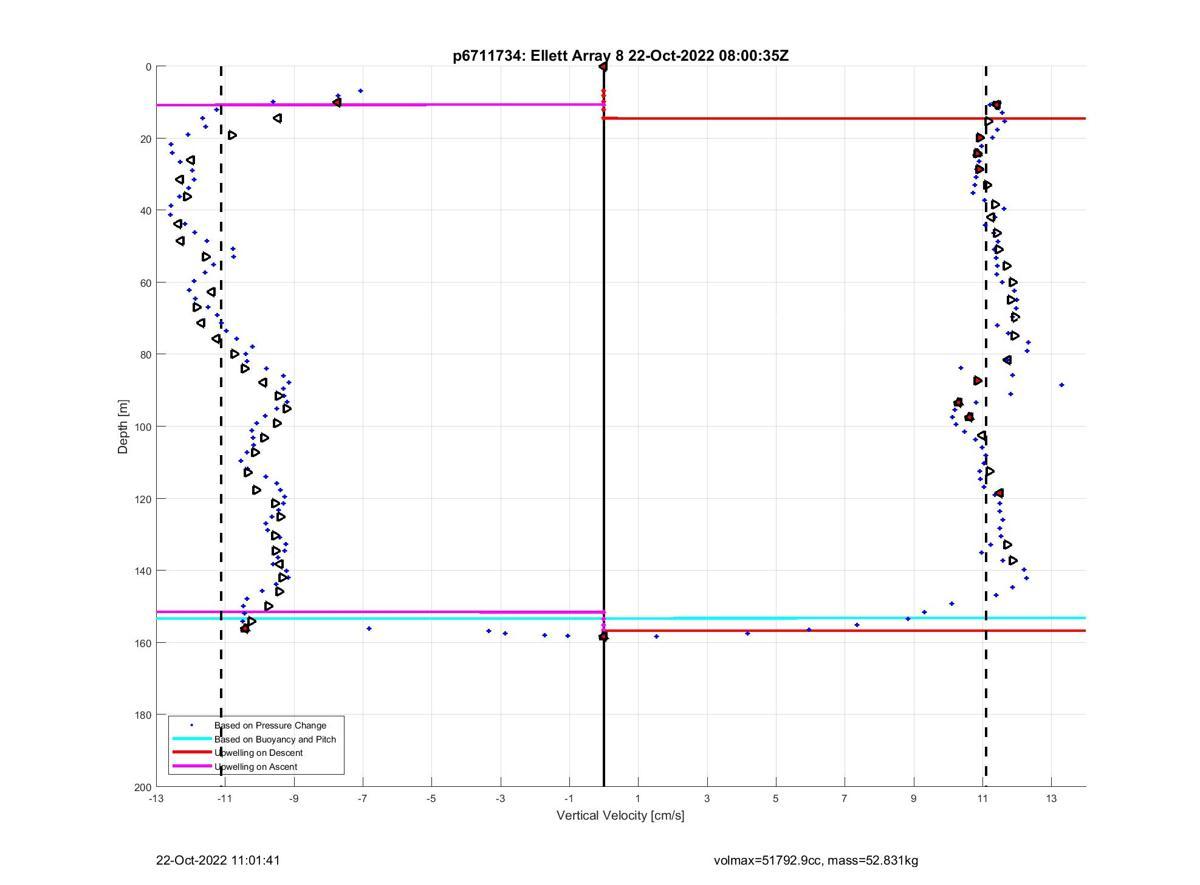Screen dimensions: 1200x885
Task: Click the x-axis tick label 9
Action: pos(913,799)
